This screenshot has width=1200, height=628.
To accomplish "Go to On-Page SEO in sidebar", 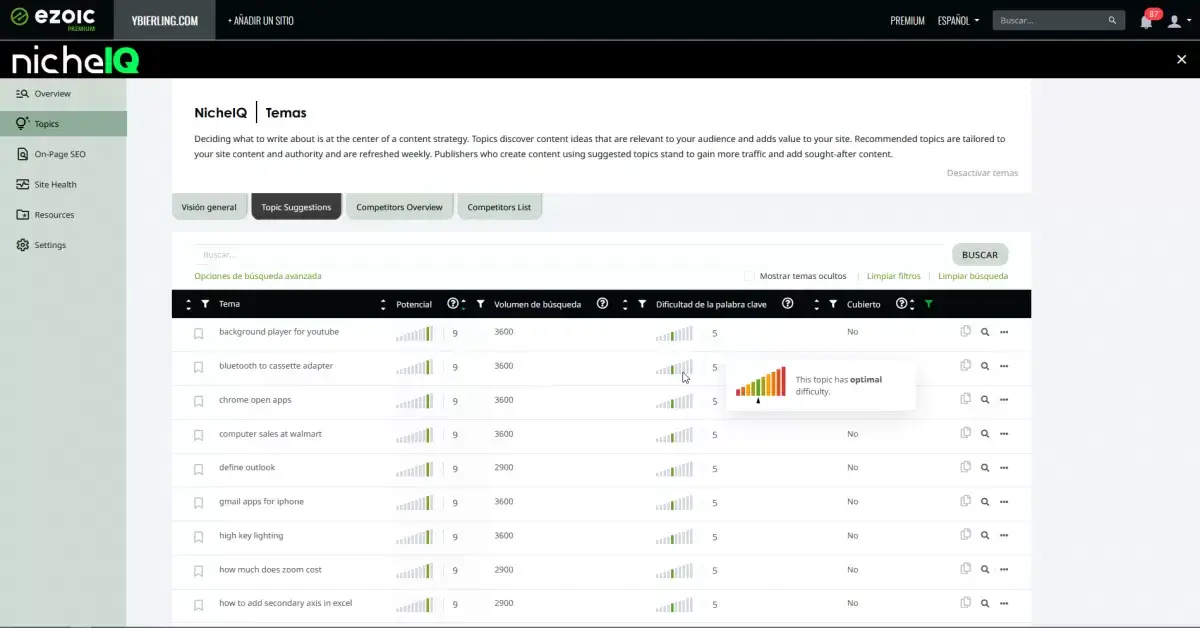I will coord(60,154).
